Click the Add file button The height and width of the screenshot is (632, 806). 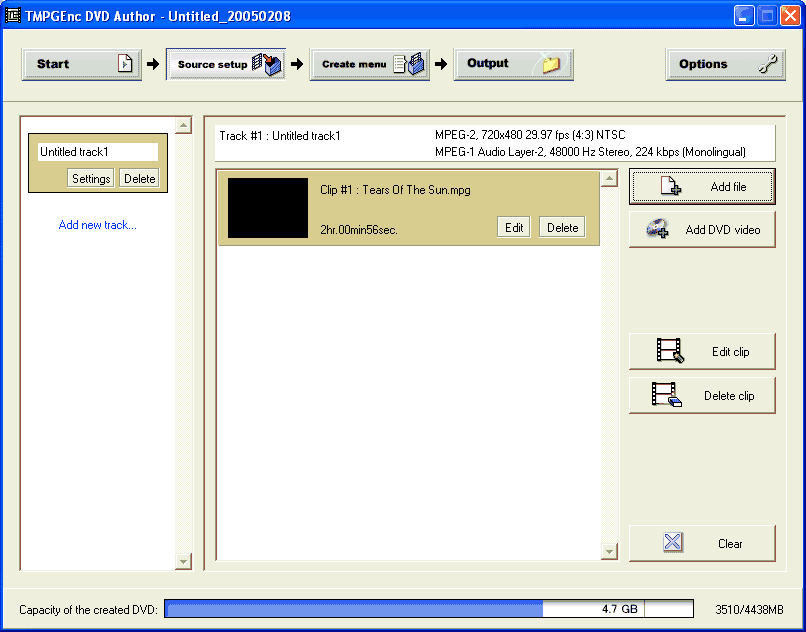702,187
